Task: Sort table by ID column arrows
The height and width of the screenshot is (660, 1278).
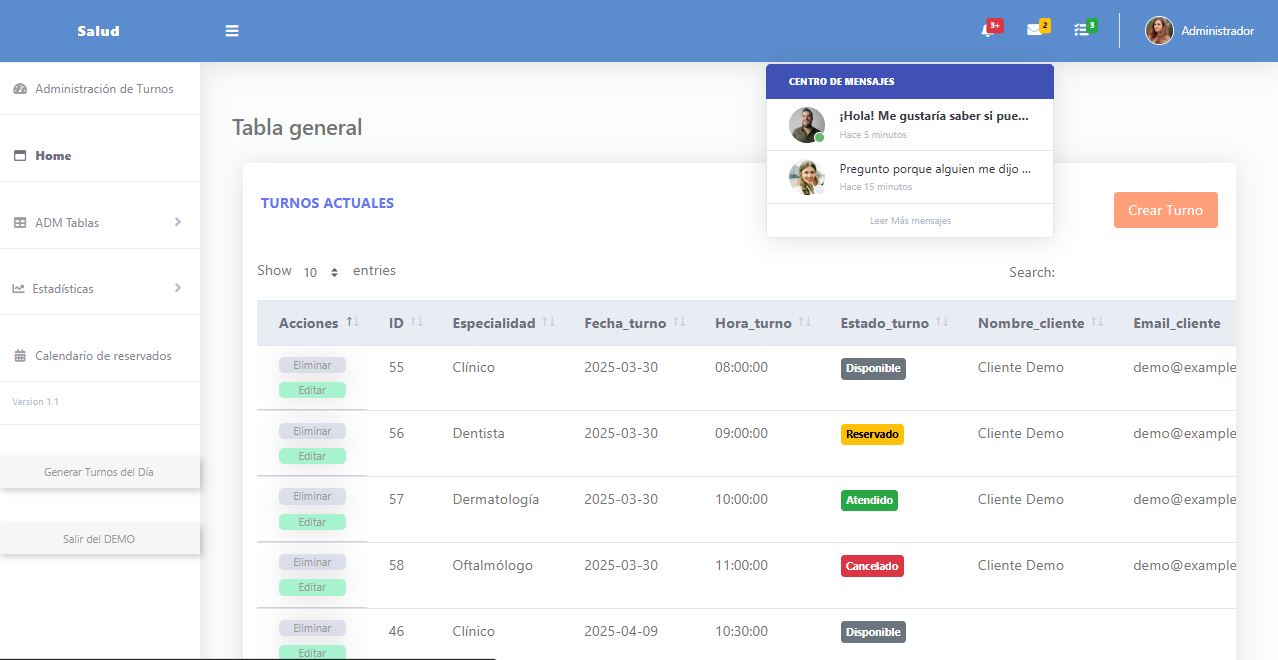Action: point(416,323)
